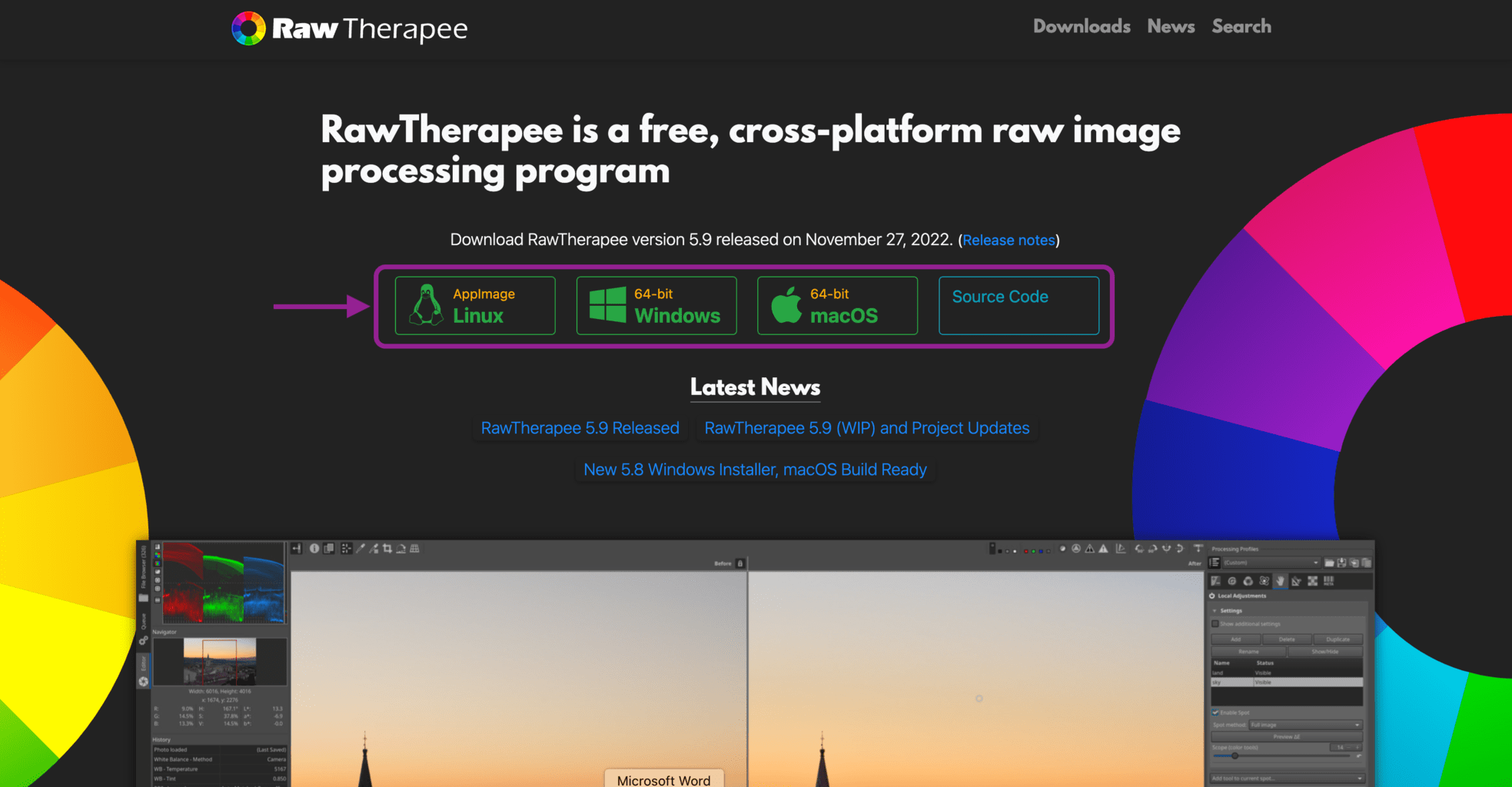Open the Source Code download
The height and width of the screenshot is (787, 1512).
1019,305
